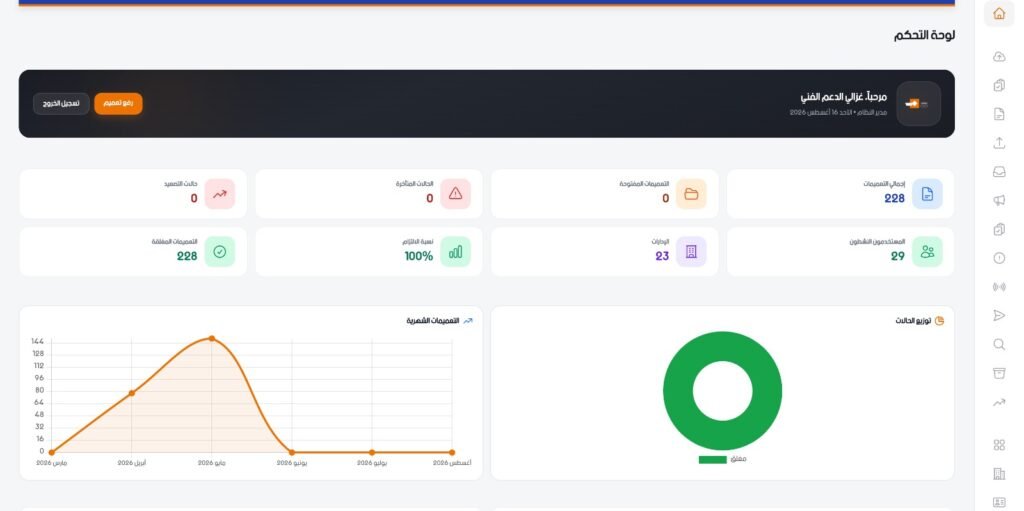Click the alert circle sidebar icon

click(x=999, y=258)
